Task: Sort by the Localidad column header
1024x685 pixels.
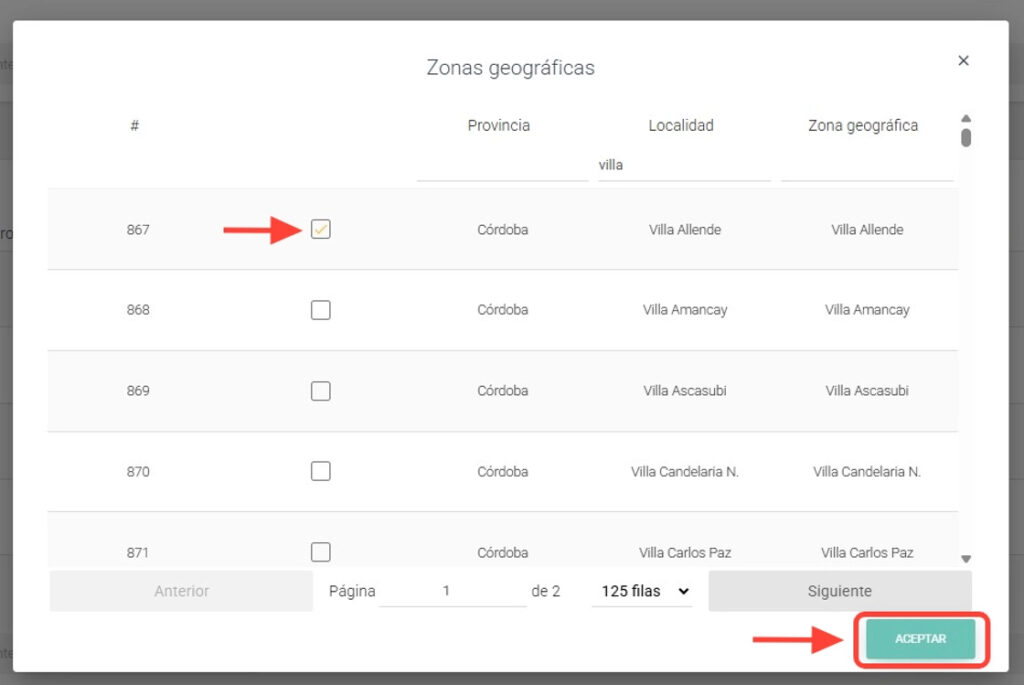Action: [x=680, y=126]
